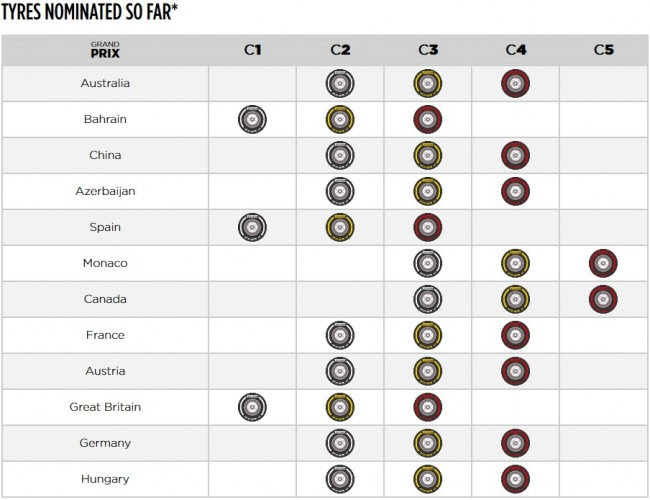Click Great Britain's white C1 tyre icon
Viewport: 650px width, 500px height.
(253, 408)
